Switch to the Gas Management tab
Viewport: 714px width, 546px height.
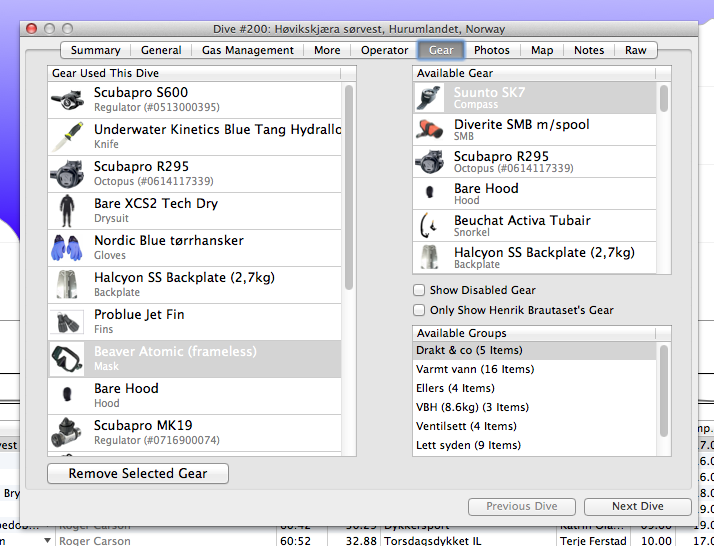coord(247,50)
